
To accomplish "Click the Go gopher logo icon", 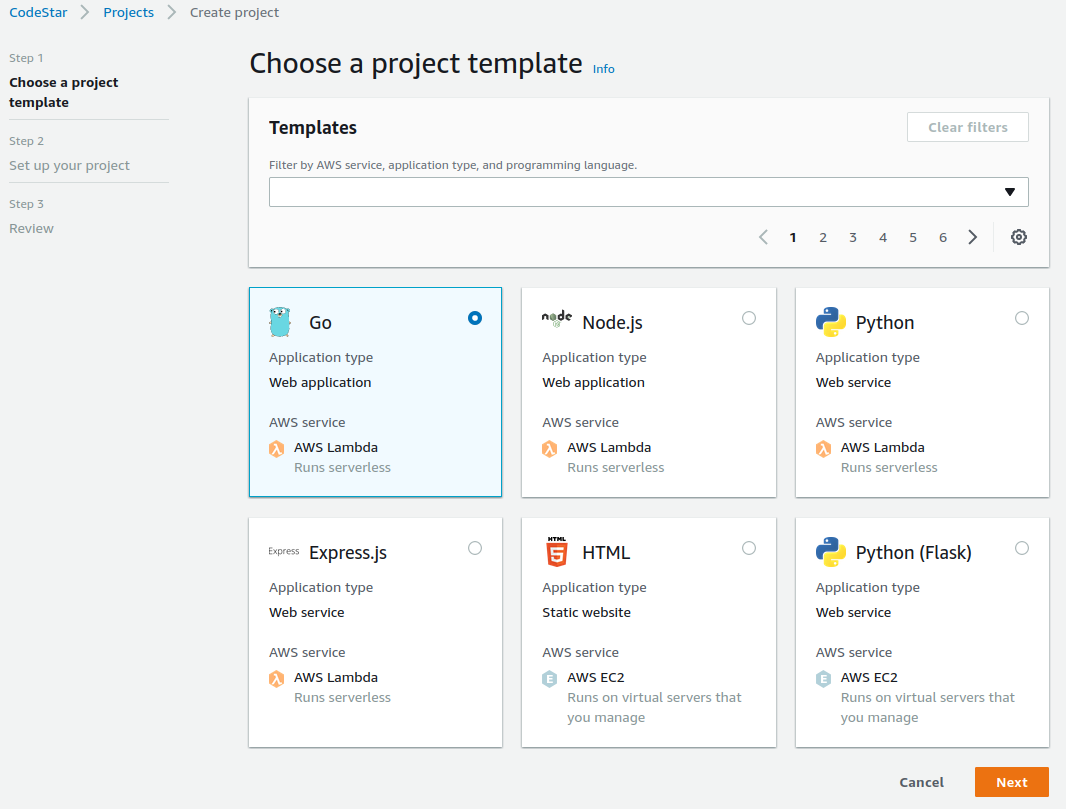I will click(279, 322).
